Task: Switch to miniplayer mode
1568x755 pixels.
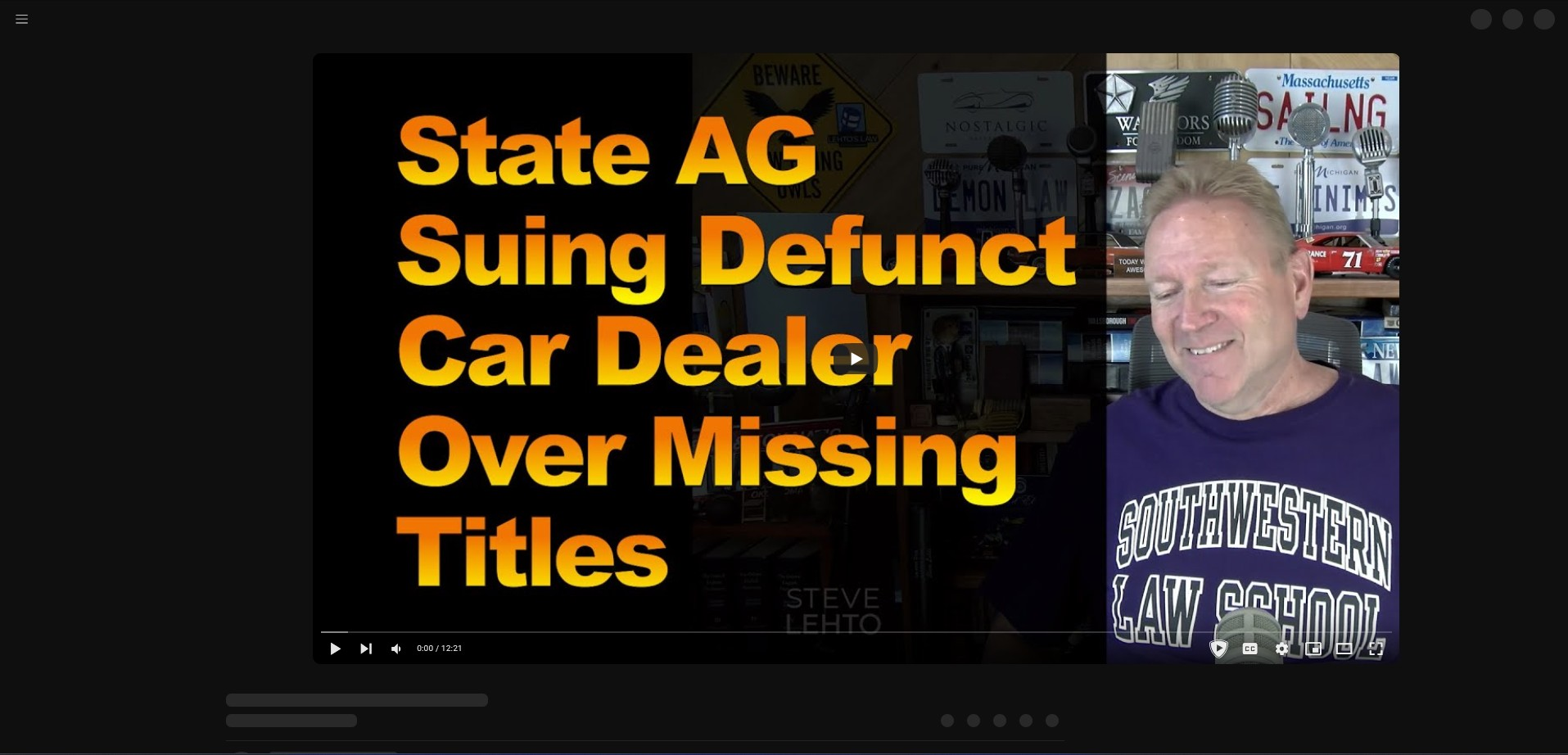Action: pos(1313,649)
